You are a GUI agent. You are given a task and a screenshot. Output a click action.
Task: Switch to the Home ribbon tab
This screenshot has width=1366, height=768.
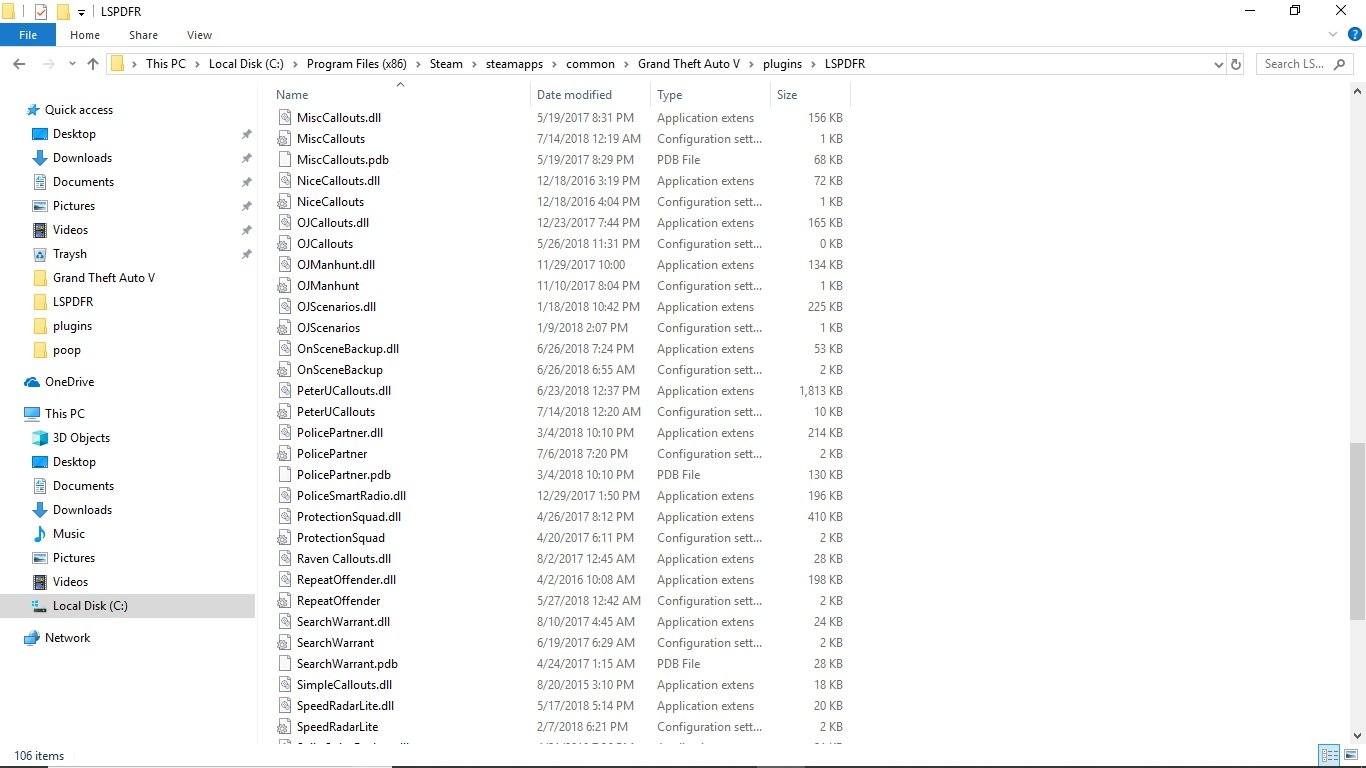point(85,35)
